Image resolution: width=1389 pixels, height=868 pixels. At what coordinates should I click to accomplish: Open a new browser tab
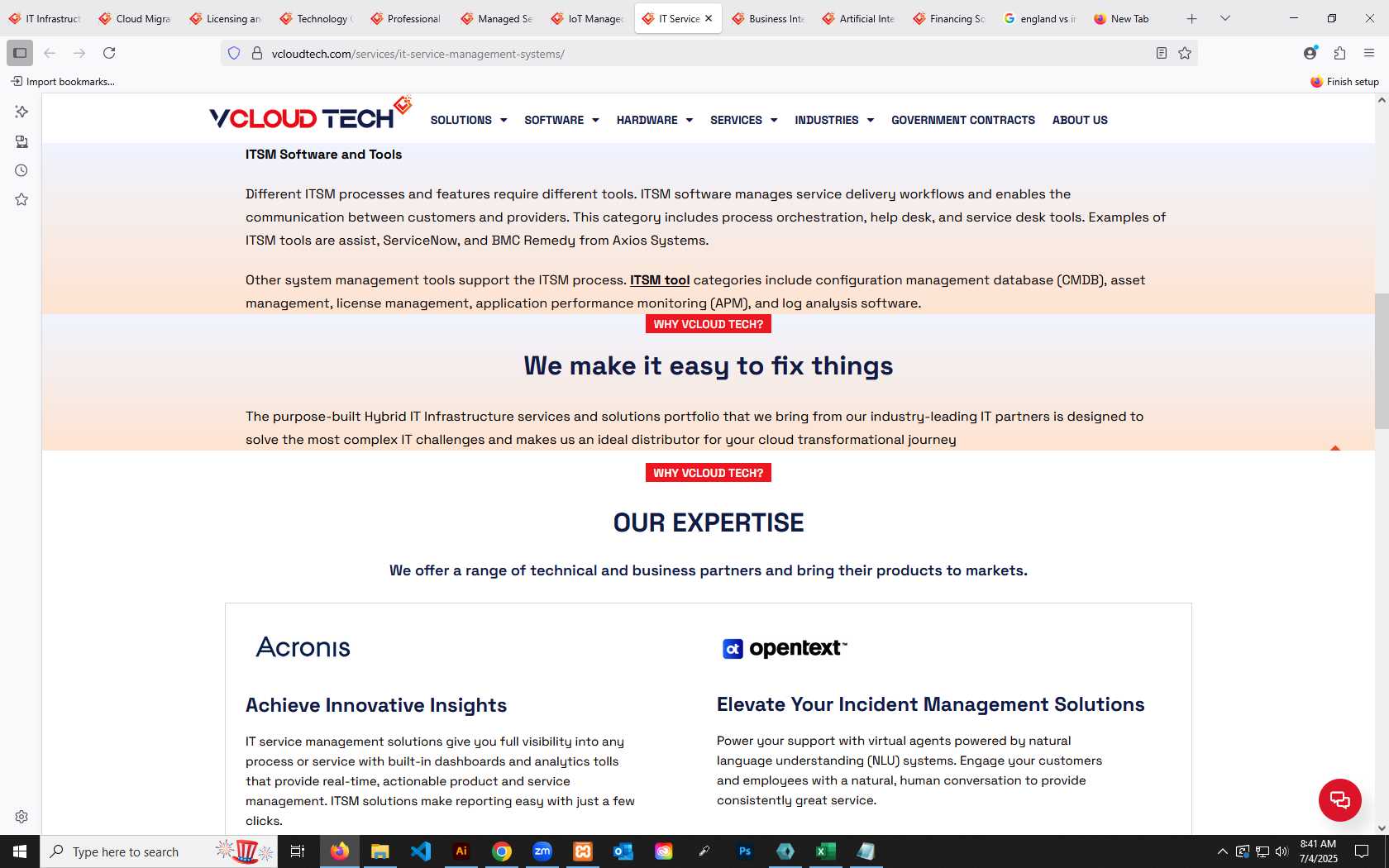1191,18
